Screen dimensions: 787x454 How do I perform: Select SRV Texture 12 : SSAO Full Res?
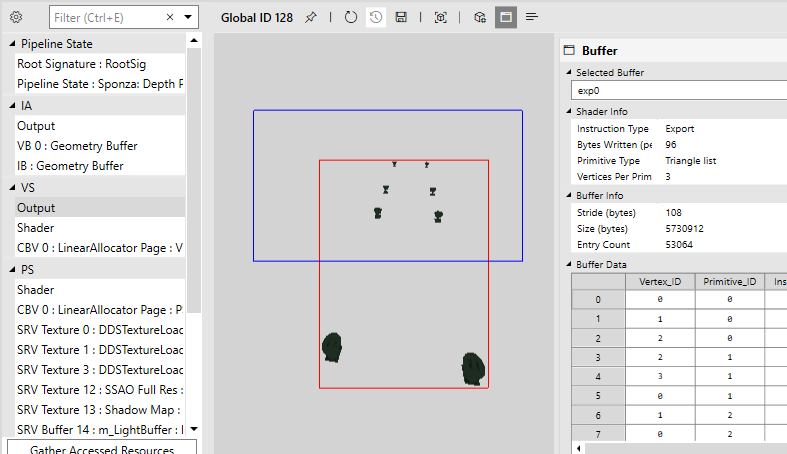pos(100,390)
